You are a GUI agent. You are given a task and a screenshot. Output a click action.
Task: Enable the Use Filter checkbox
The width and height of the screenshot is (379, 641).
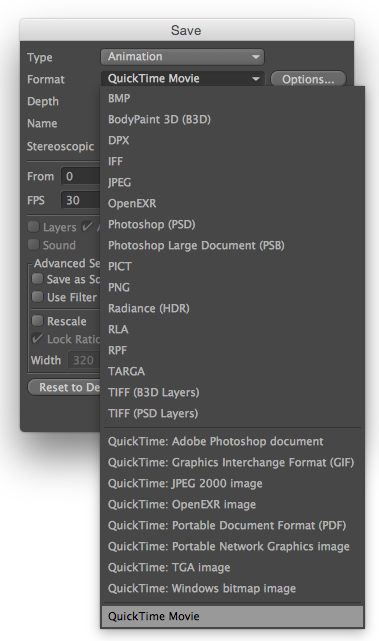pyautogui.click(x=37, y=297)
